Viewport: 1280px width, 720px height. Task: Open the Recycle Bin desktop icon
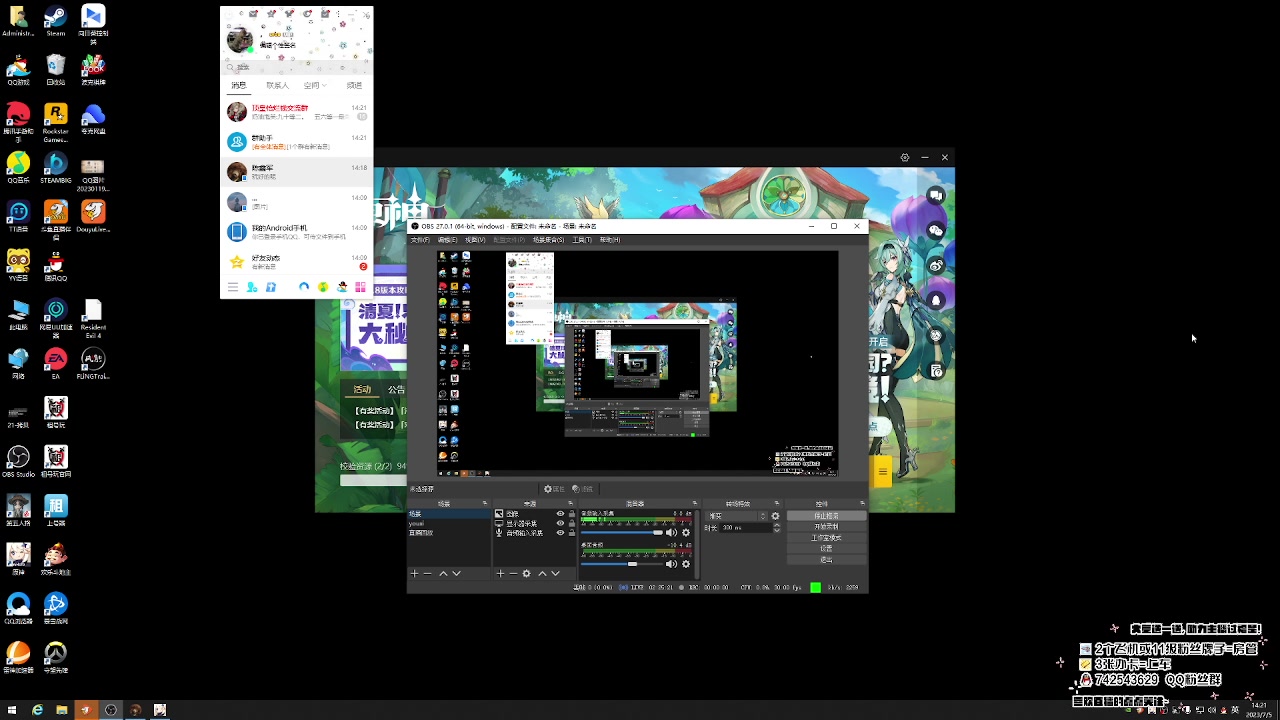pyautogui.click(x=56, y=70)
